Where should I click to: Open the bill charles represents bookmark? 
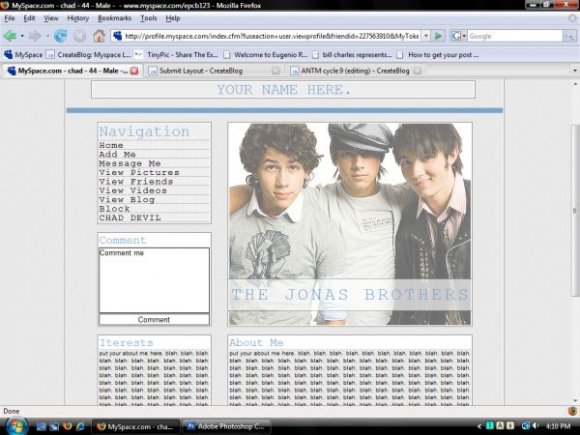[x=352, y=55]
